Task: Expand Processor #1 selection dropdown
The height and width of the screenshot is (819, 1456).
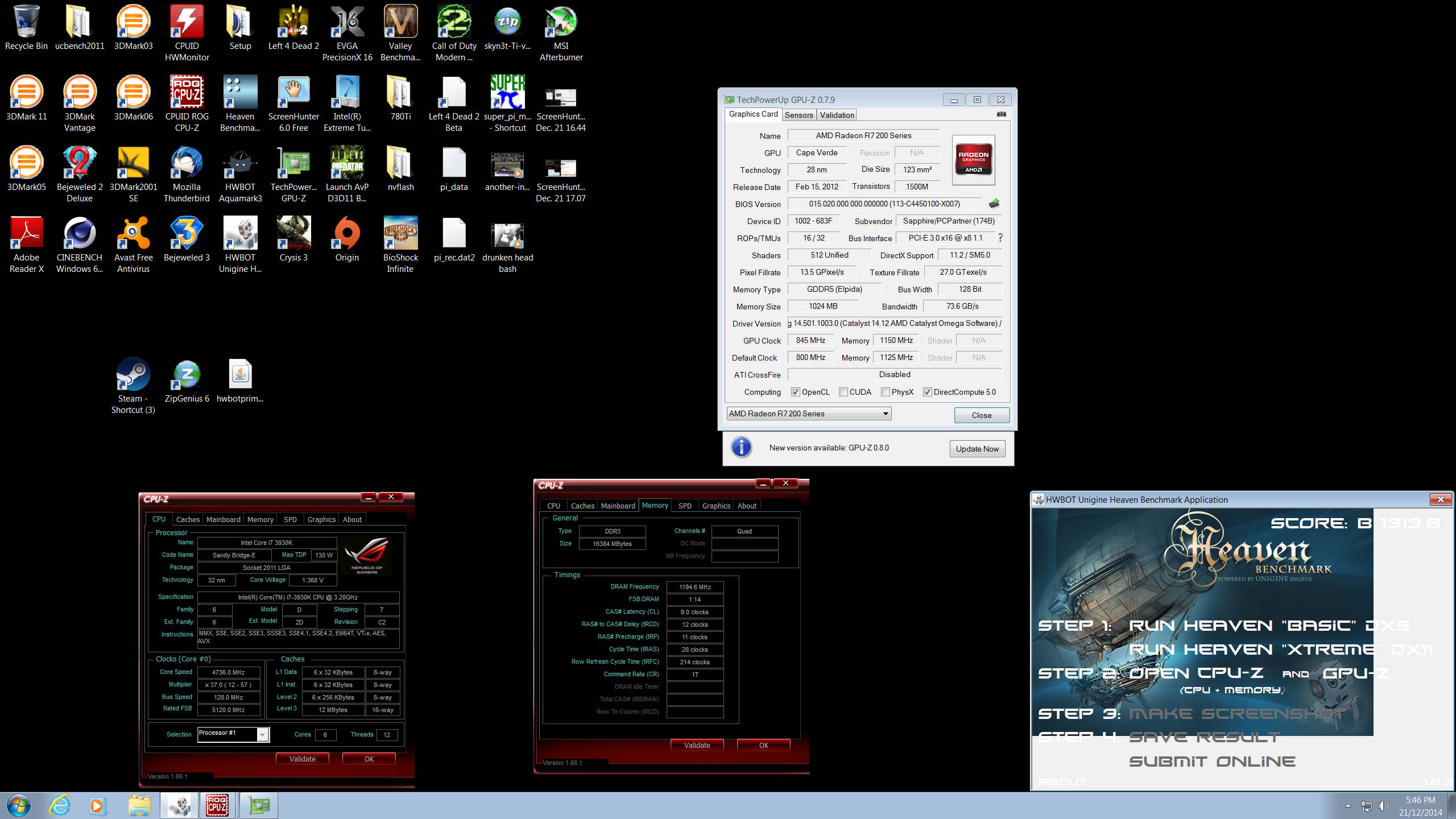Action: click(x=262, y=735)
